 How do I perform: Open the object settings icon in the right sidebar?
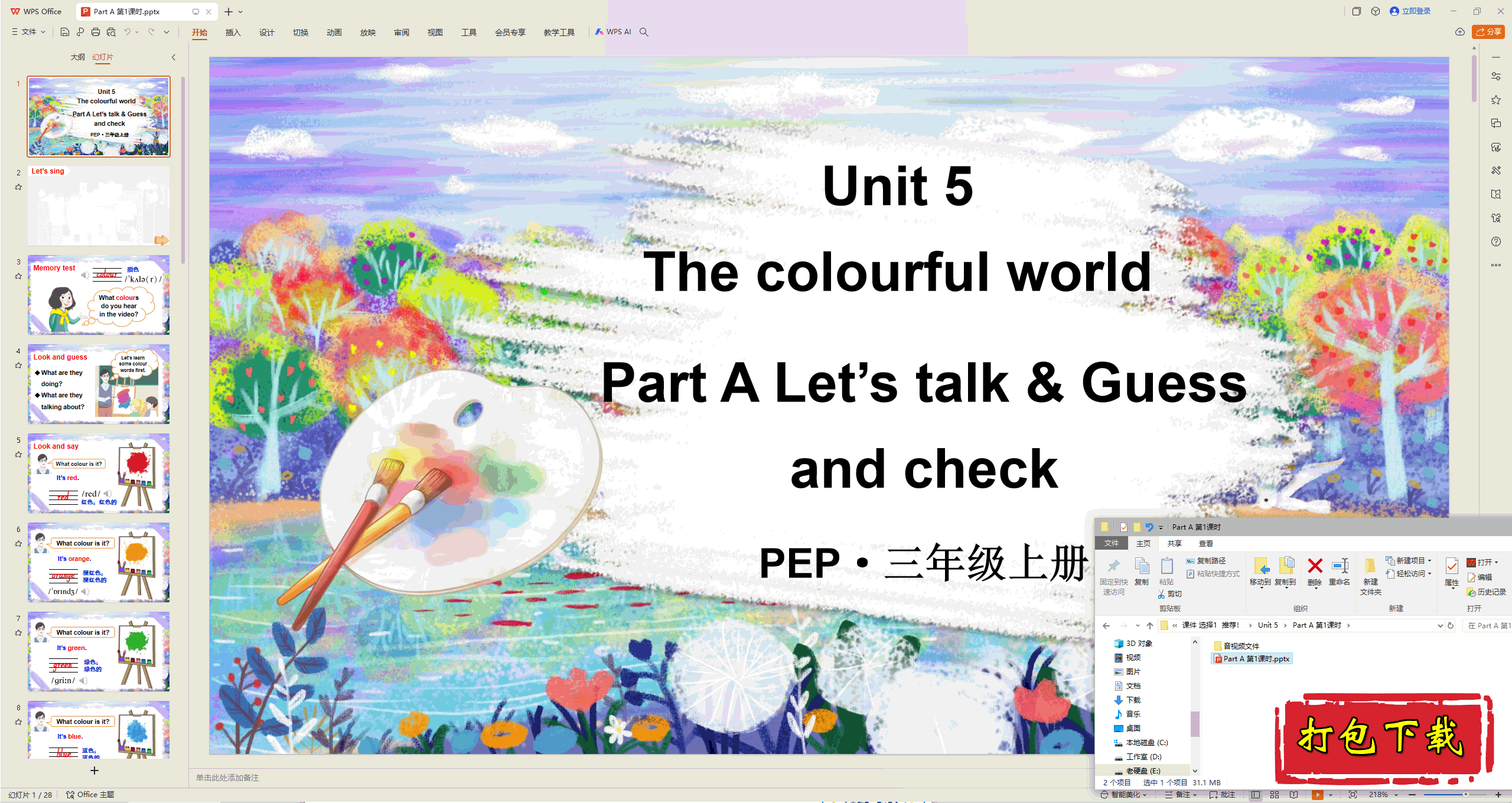[1496, 76]
